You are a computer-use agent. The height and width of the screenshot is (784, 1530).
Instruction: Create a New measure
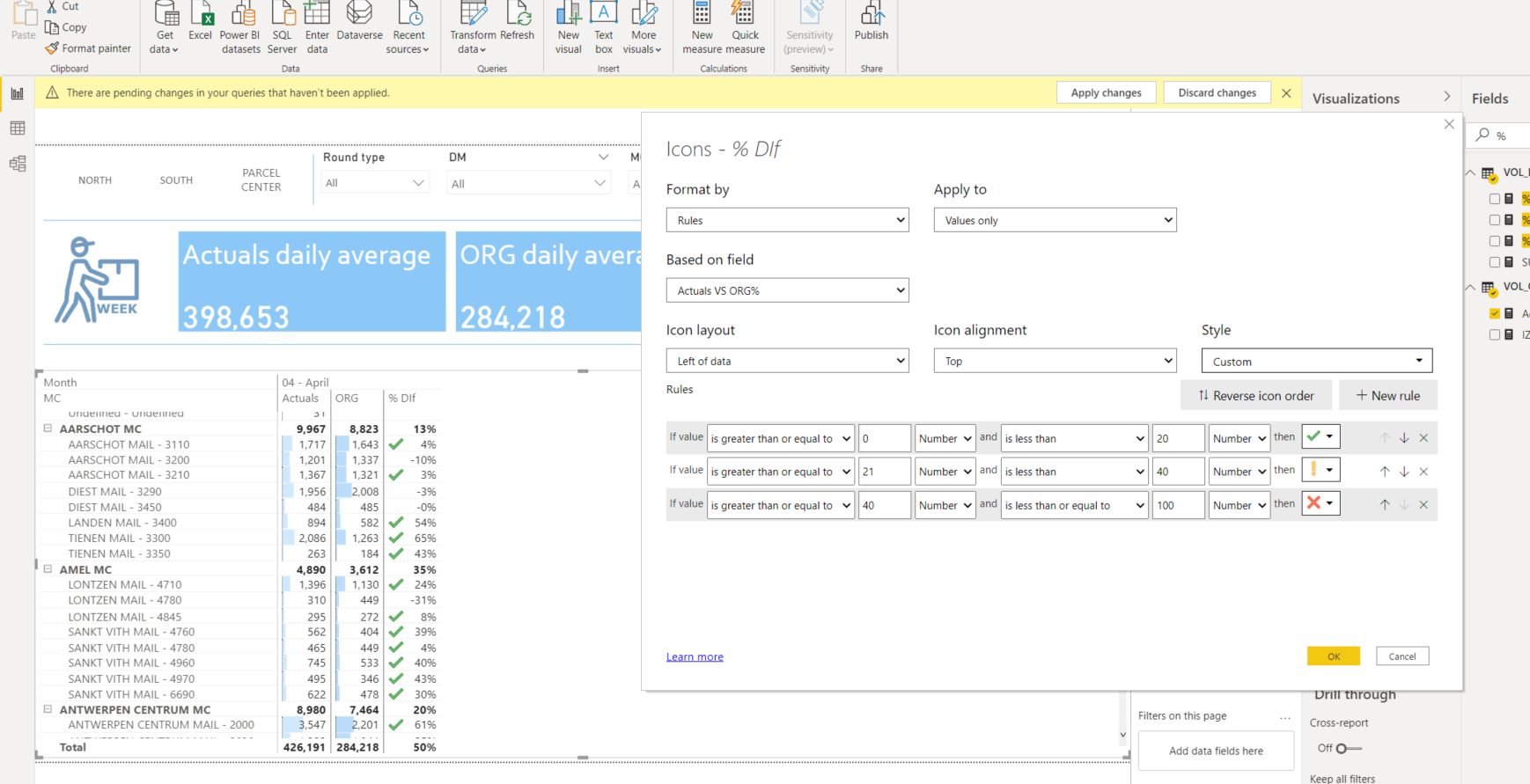pos(702,27)
